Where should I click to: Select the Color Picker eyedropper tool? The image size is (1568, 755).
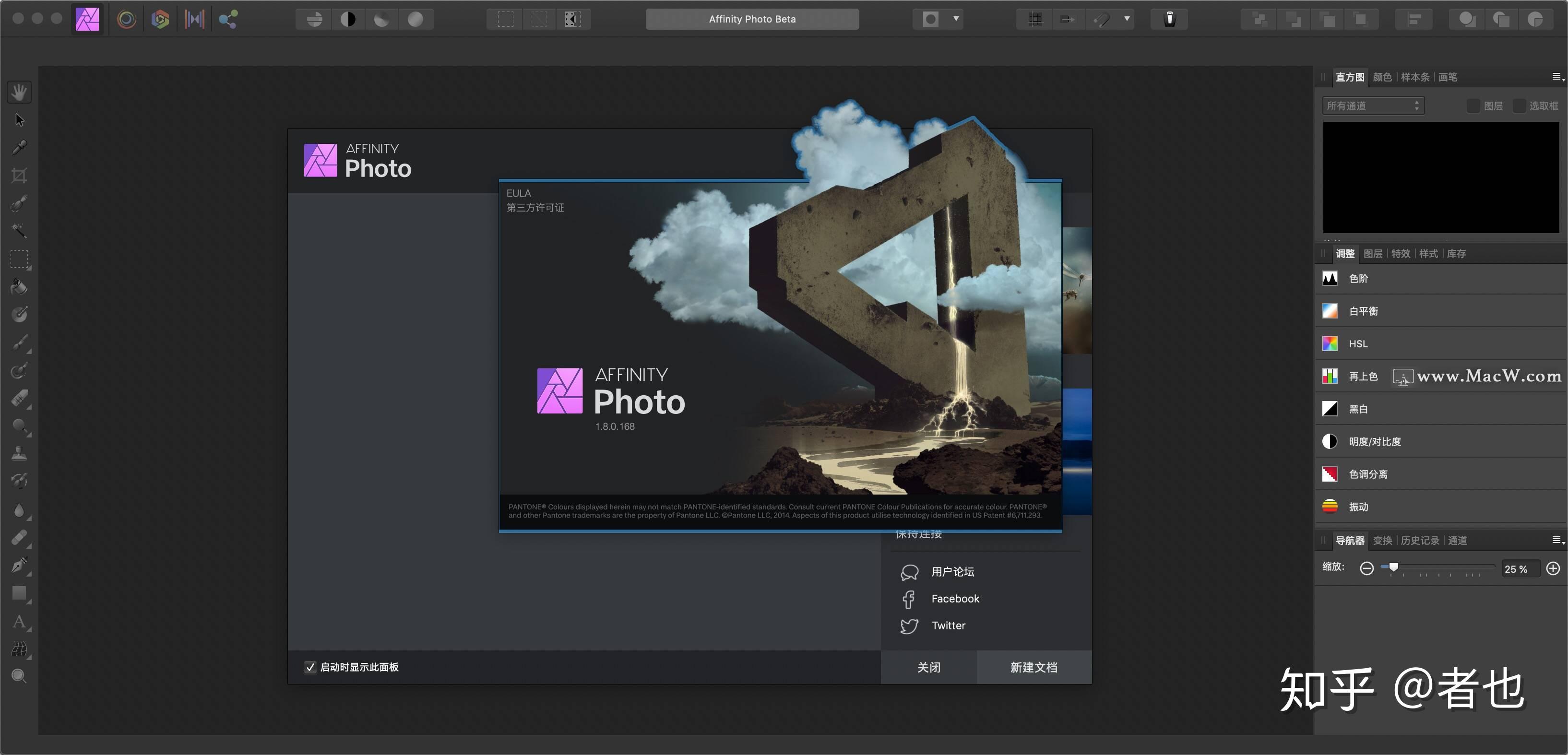[19, 148]
